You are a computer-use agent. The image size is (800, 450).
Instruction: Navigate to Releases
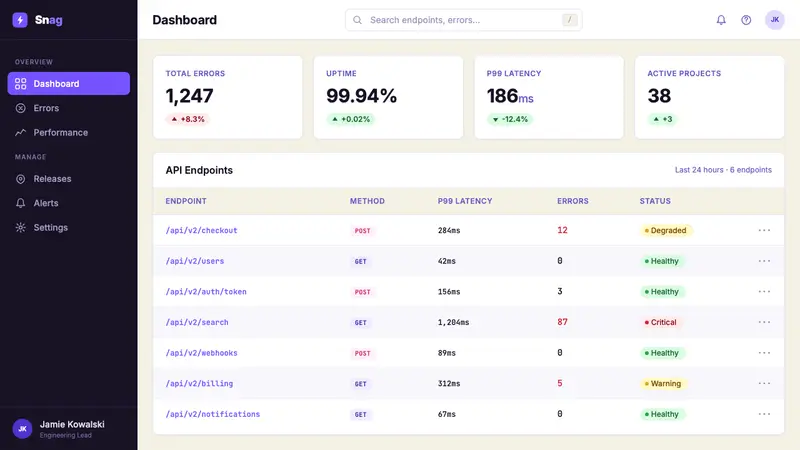(69, 179)
